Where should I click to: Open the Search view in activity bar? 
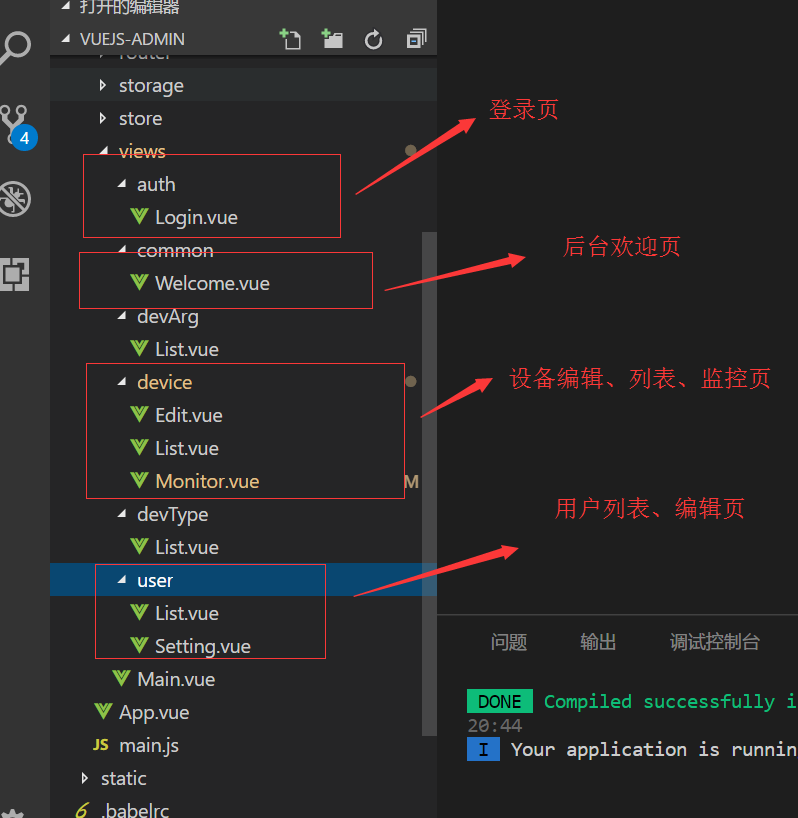click(16, 47)
